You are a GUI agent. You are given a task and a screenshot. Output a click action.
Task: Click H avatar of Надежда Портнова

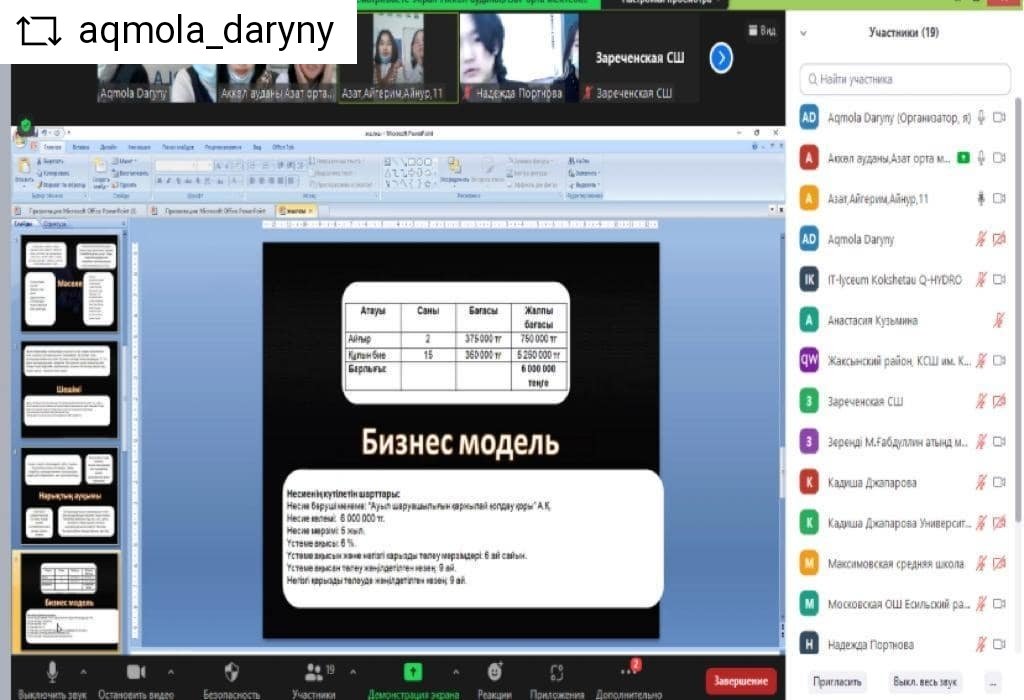tap(809, 644)
